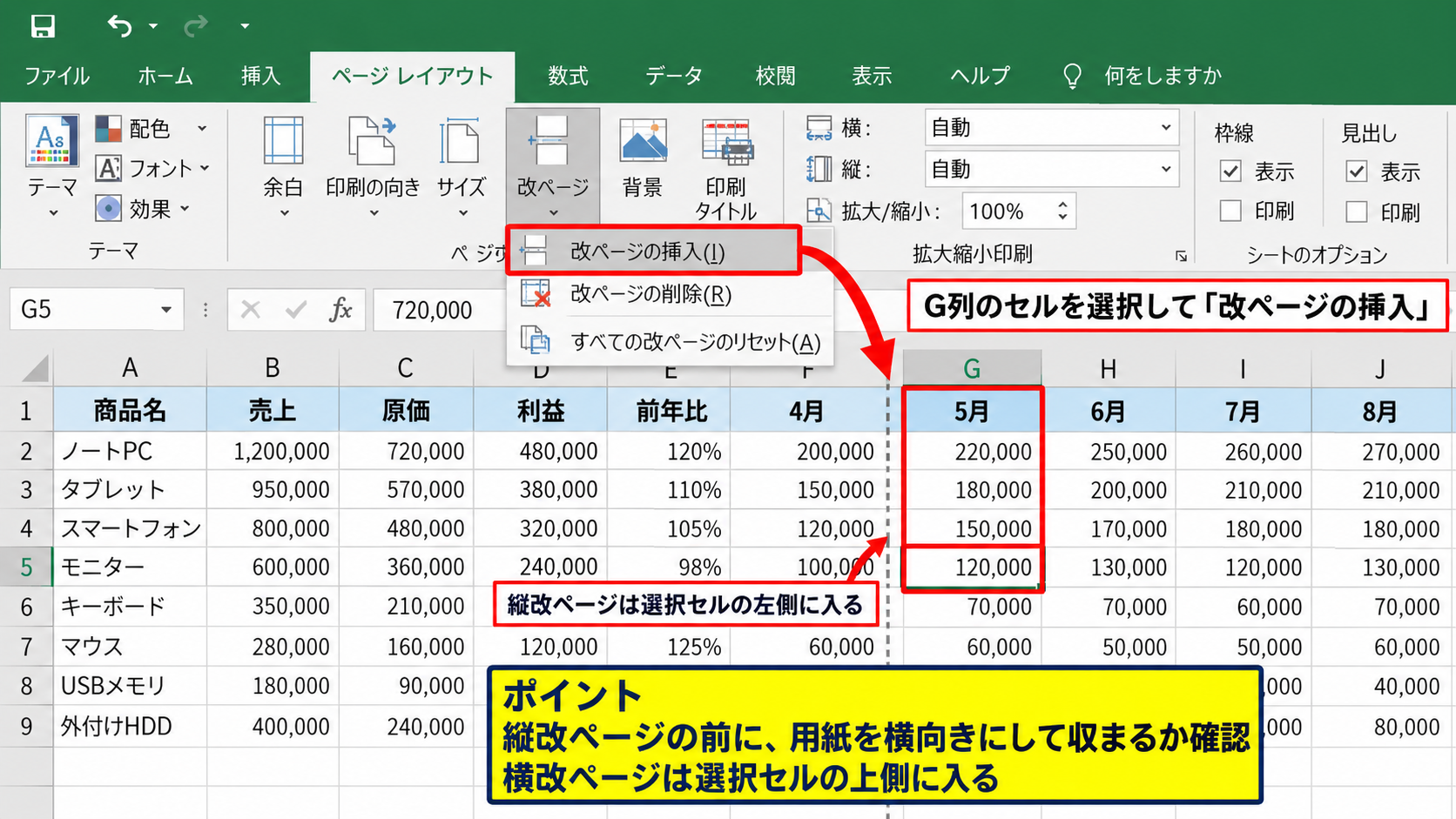Open 拡大縮小印刷 dialog launcher
Image resolution: width=1456 pixels, height=819 pixels.
(1181, 256)
